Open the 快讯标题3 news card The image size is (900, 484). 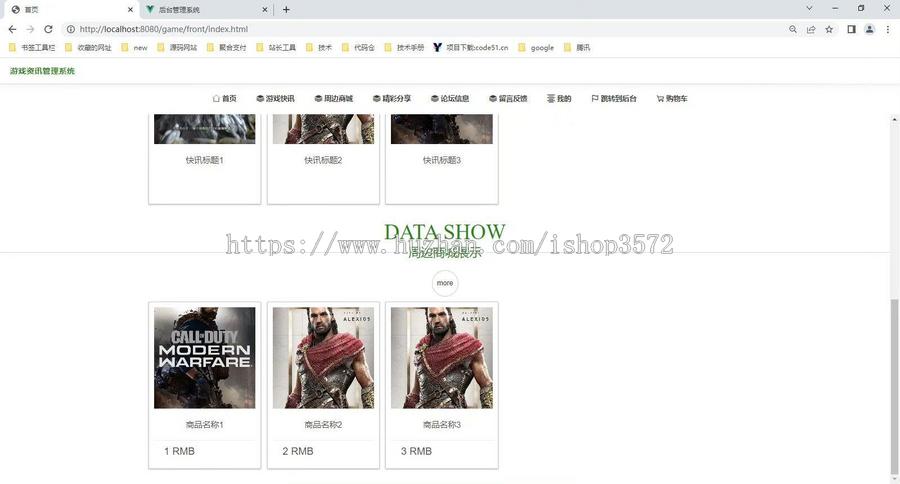442,160
